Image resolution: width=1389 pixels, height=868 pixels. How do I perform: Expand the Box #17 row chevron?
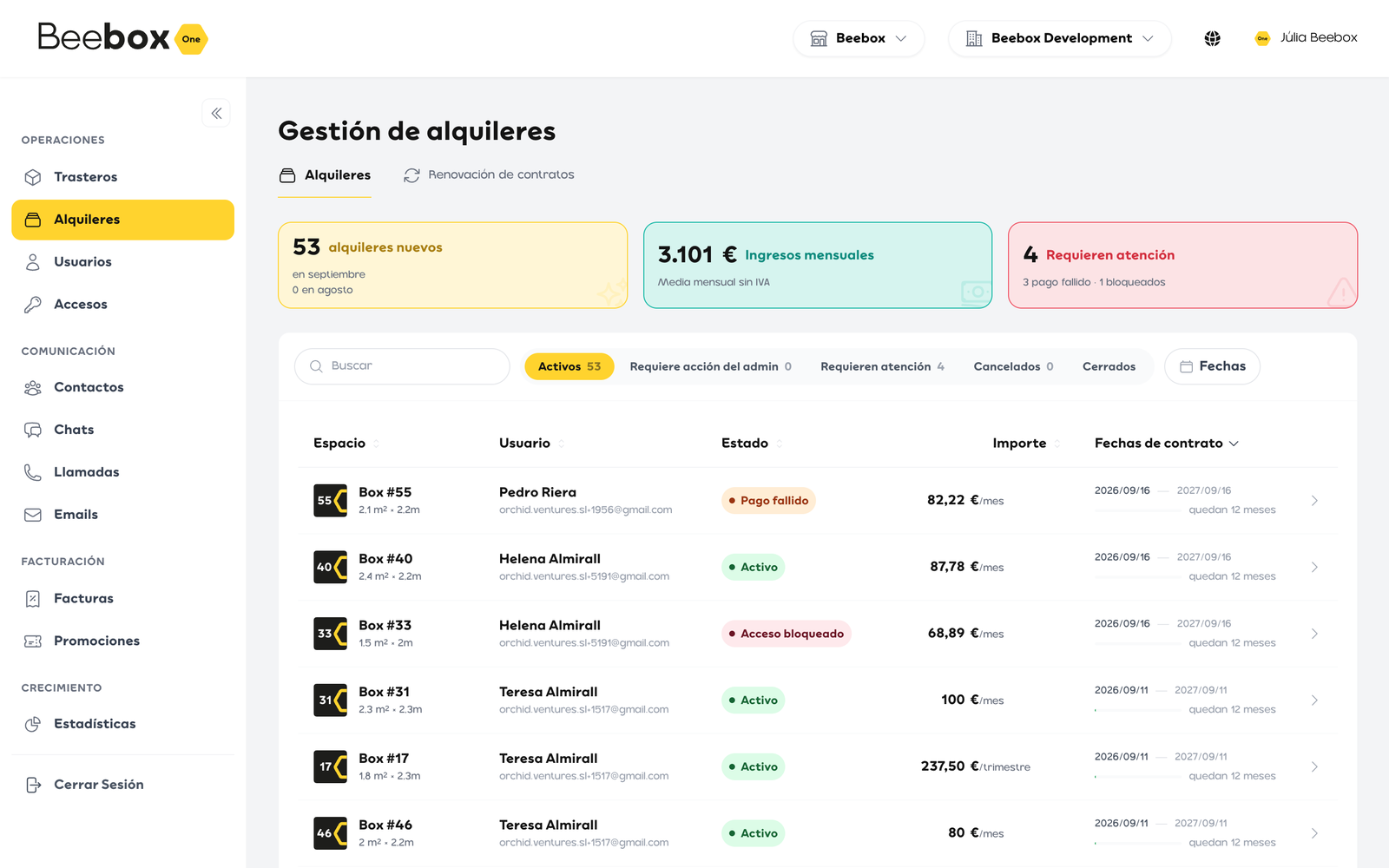[1314, 766]
